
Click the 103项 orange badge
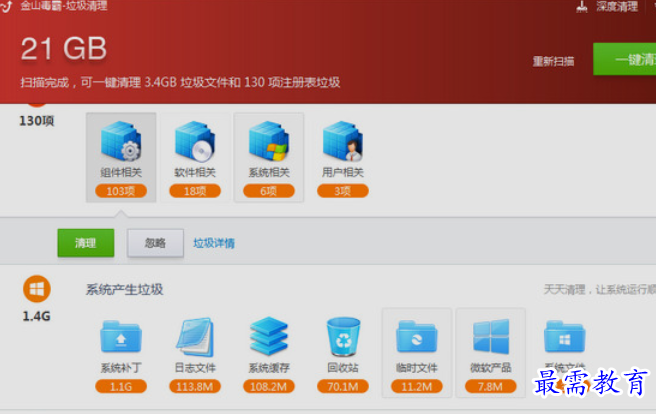point(121,191)
